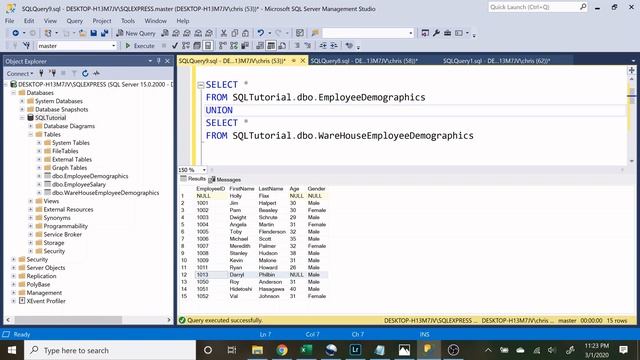
Task: Click the Parse checkmark icon beside Execute
Action: click(x=175, y=46)
